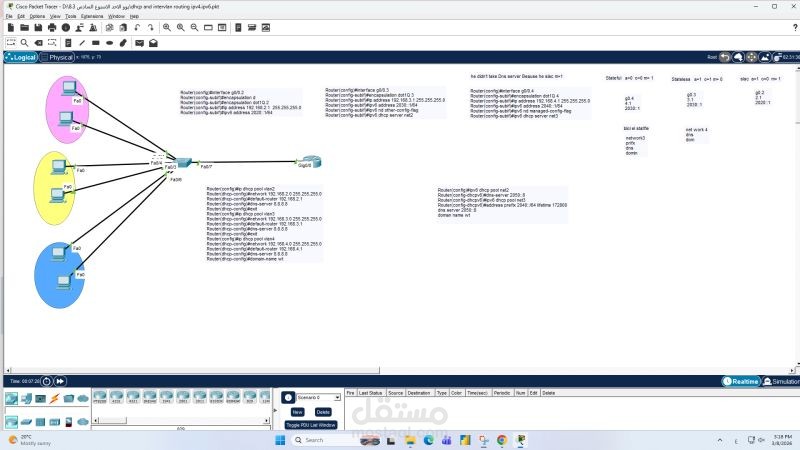Select the Add Complex PDU open envelope
The width and height of the screenshot is (800, 450).
pos(153,43)
